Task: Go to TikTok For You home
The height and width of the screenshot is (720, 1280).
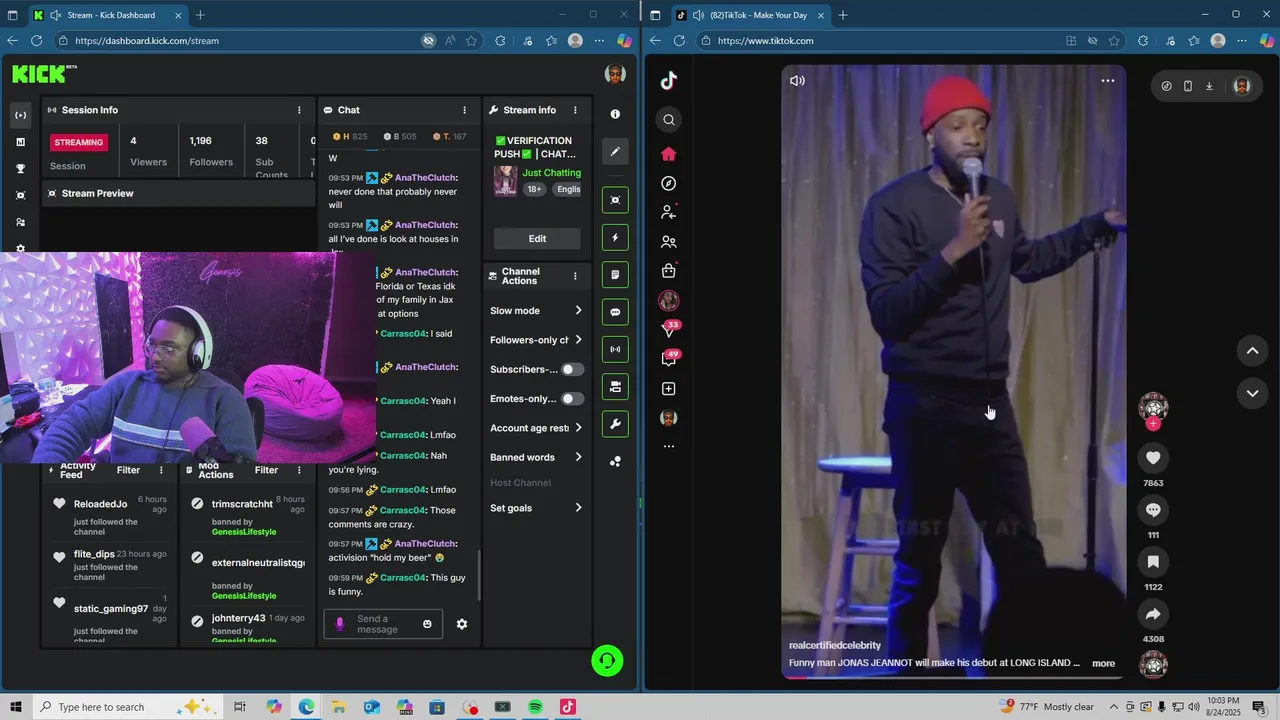Action: 669,154
